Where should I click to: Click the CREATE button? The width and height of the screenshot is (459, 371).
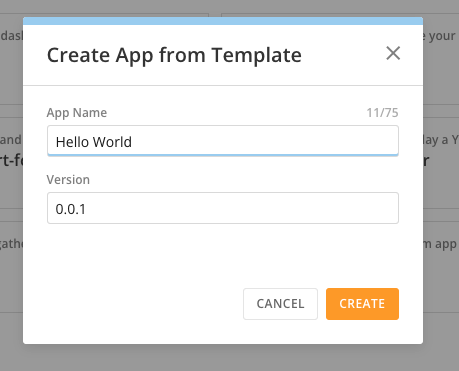[362, 304]
